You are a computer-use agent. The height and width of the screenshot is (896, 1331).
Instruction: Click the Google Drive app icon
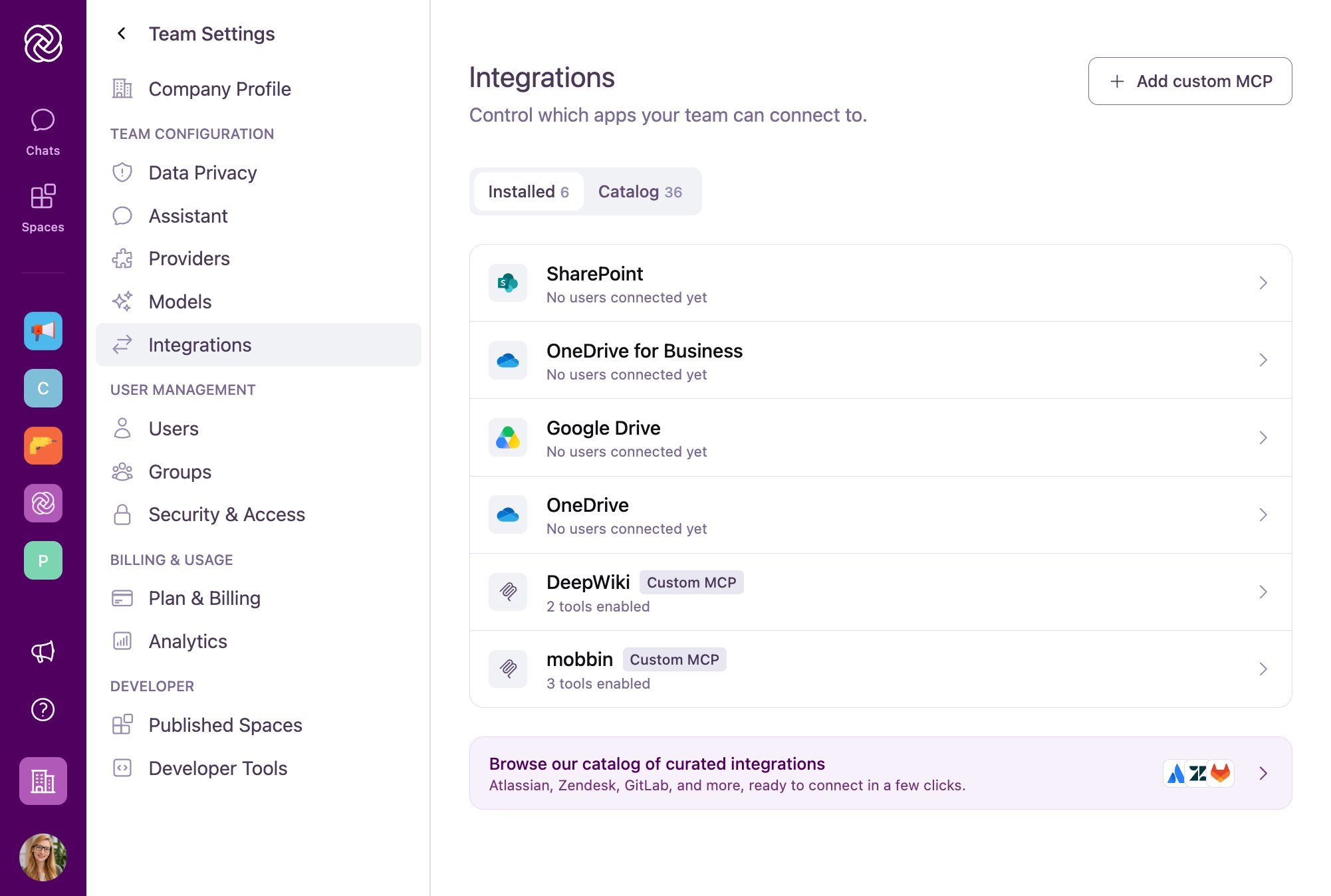(508, 437)
